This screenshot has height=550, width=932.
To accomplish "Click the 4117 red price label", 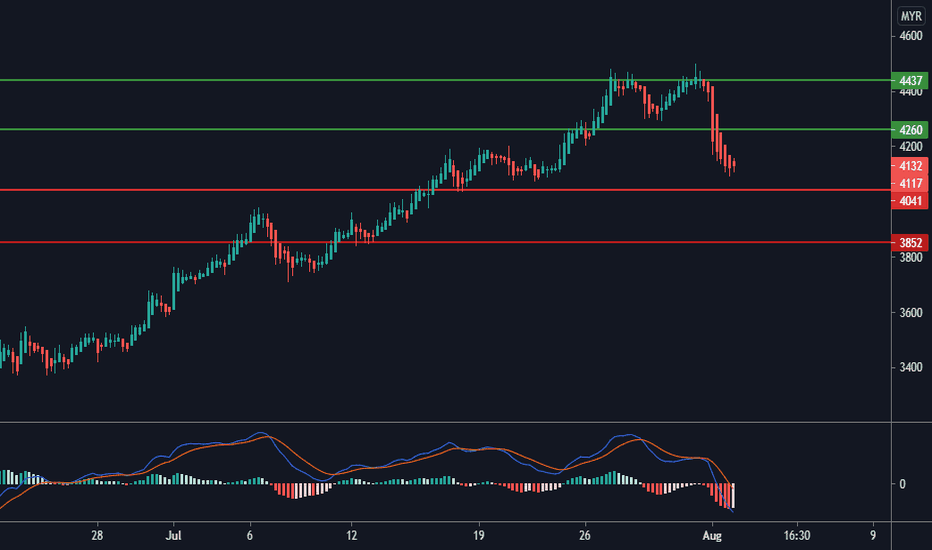I will click(x=910, y=183).
